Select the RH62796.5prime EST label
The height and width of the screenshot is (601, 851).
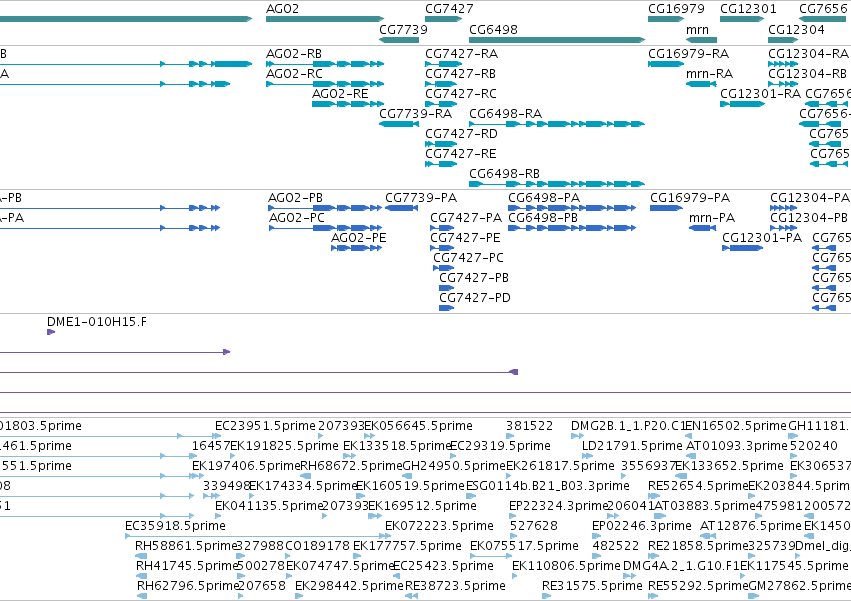[188, 586]
